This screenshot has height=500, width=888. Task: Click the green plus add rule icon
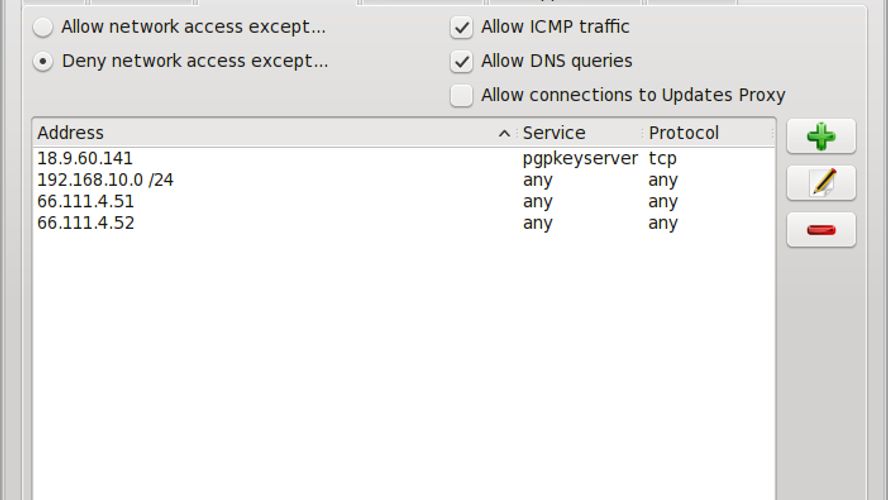[821, 136]
